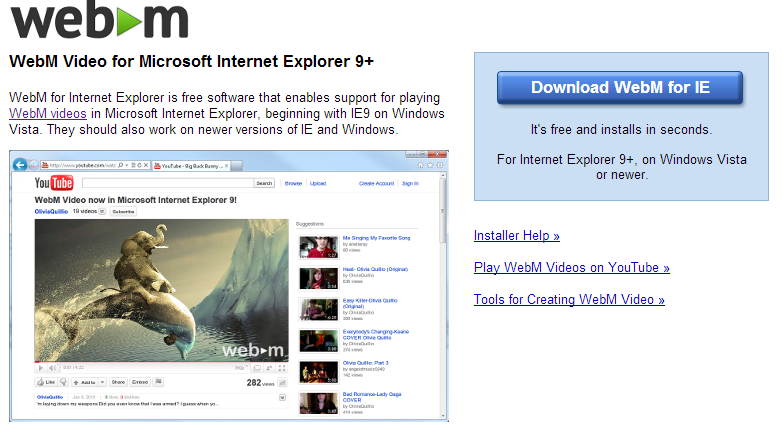Click the statistics icon beside 282 views
The image size is (782, 438).
point(282,383)
